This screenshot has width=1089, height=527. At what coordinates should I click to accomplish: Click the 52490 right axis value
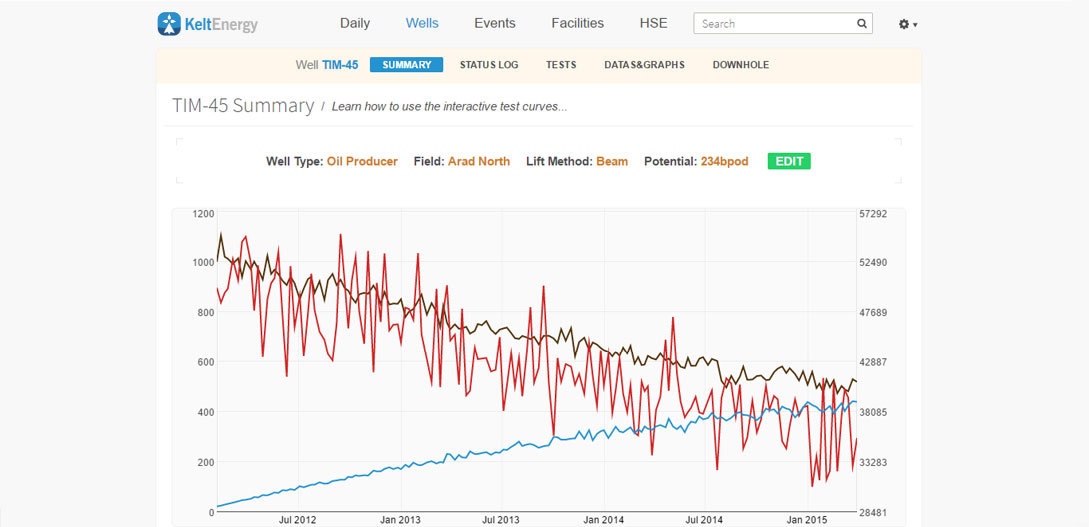pyautogui.click(x=873, y=262)
